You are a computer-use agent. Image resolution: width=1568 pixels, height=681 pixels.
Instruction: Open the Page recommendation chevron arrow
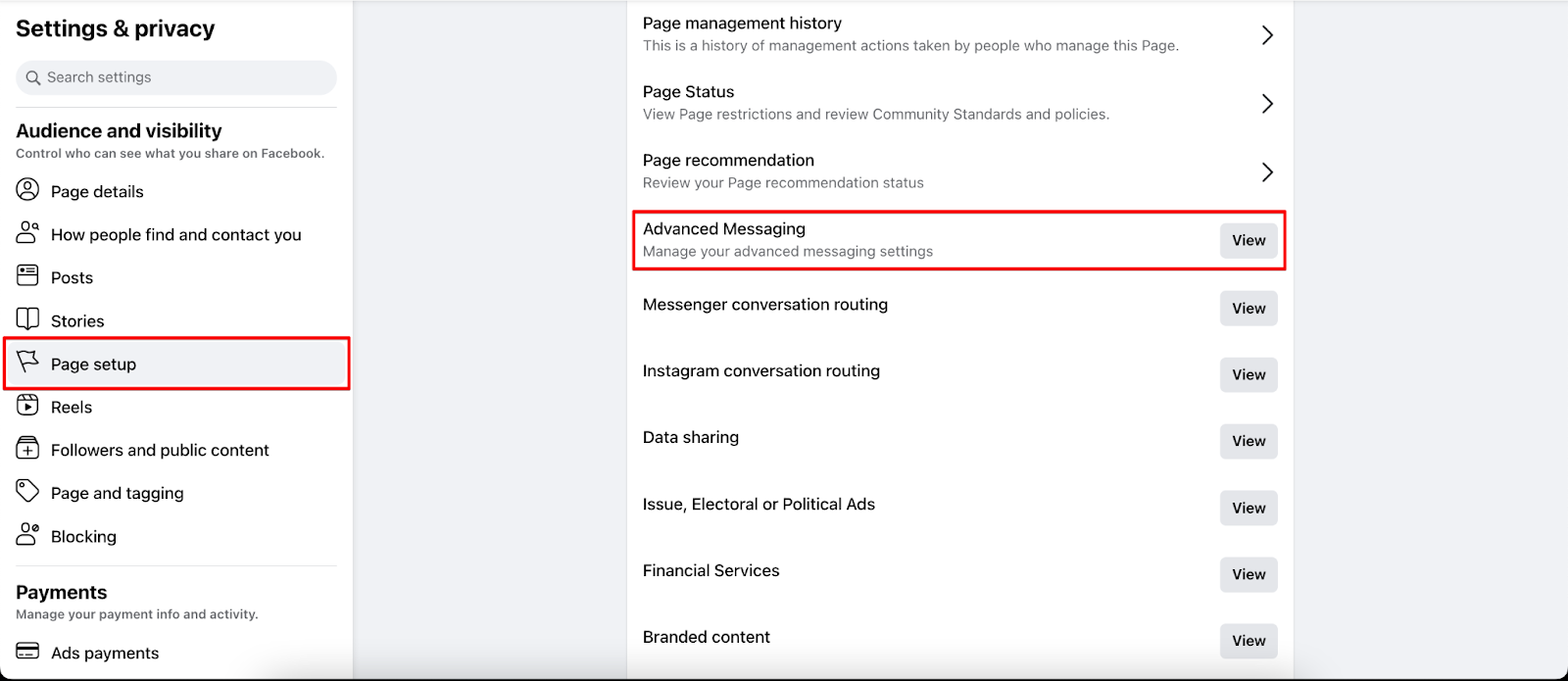point(1267,172)
